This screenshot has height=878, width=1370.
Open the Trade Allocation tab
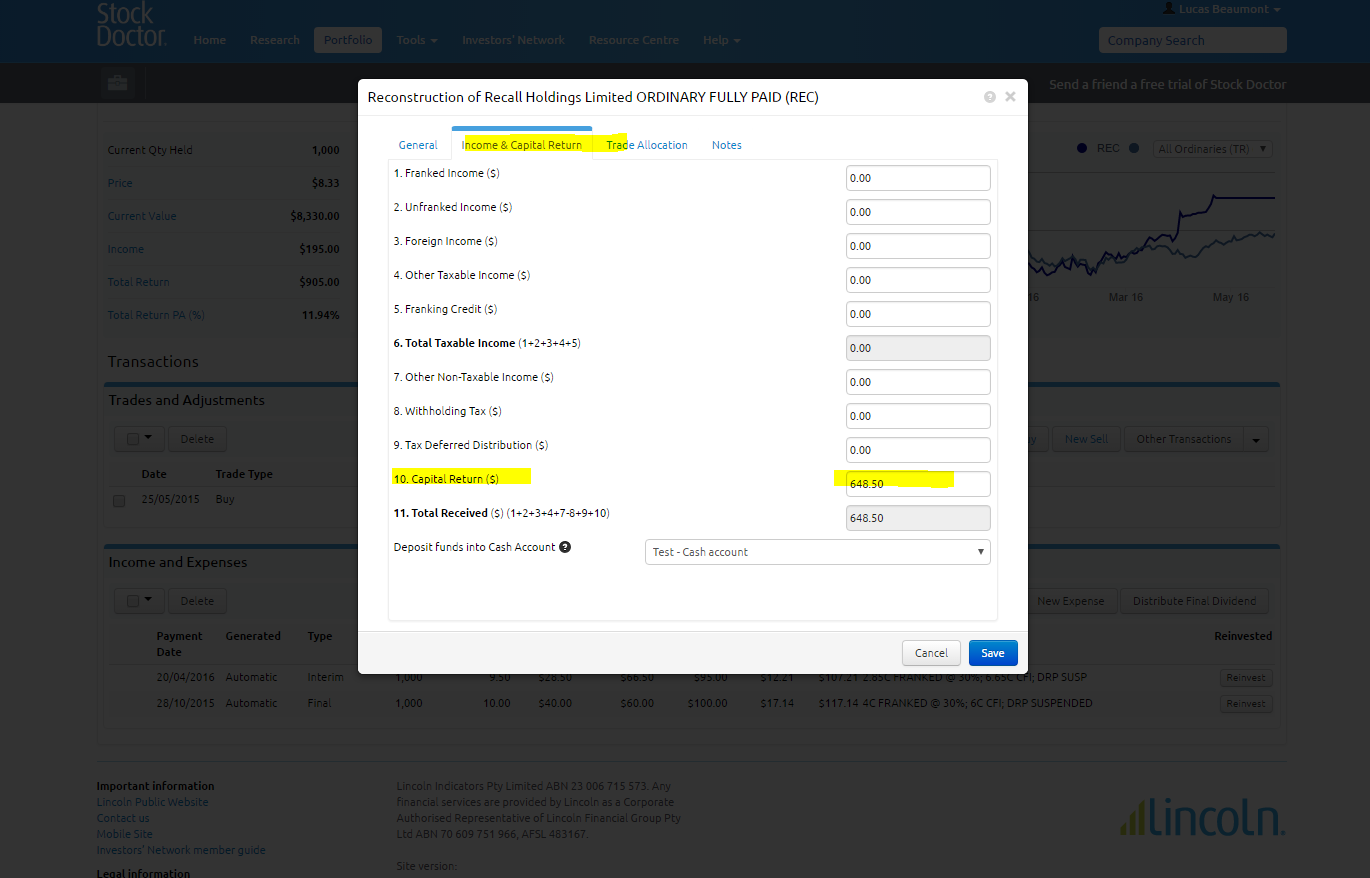click(647, 145)
